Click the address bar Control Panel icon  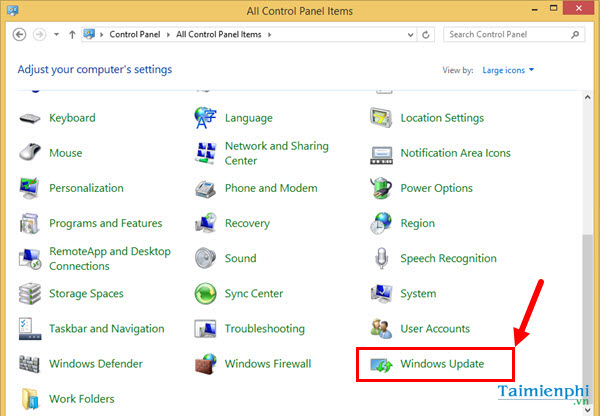89,34
